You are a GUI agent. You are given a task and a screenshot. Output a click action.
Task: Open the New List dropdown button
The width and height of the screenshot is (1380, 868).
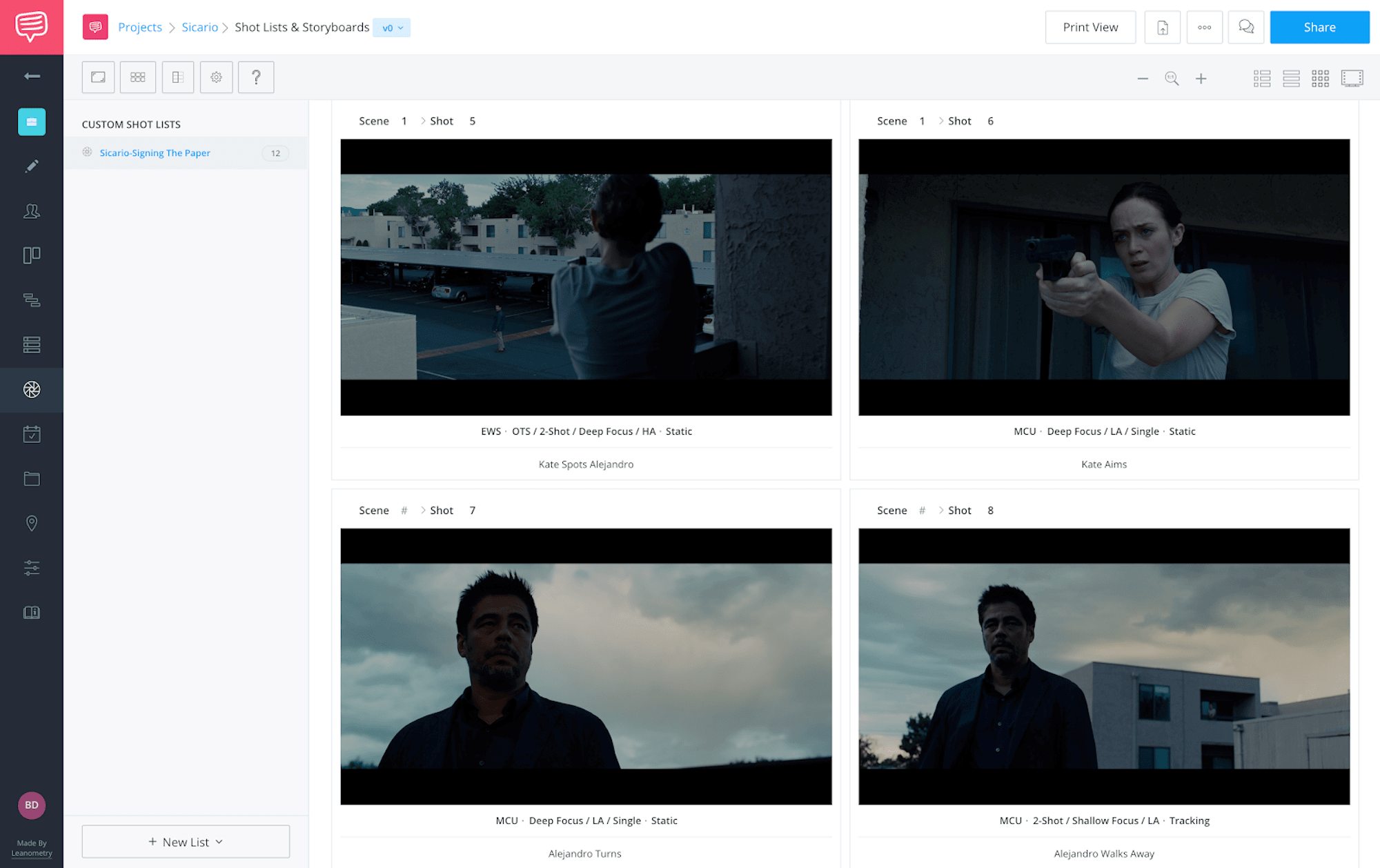pos(186,842)
